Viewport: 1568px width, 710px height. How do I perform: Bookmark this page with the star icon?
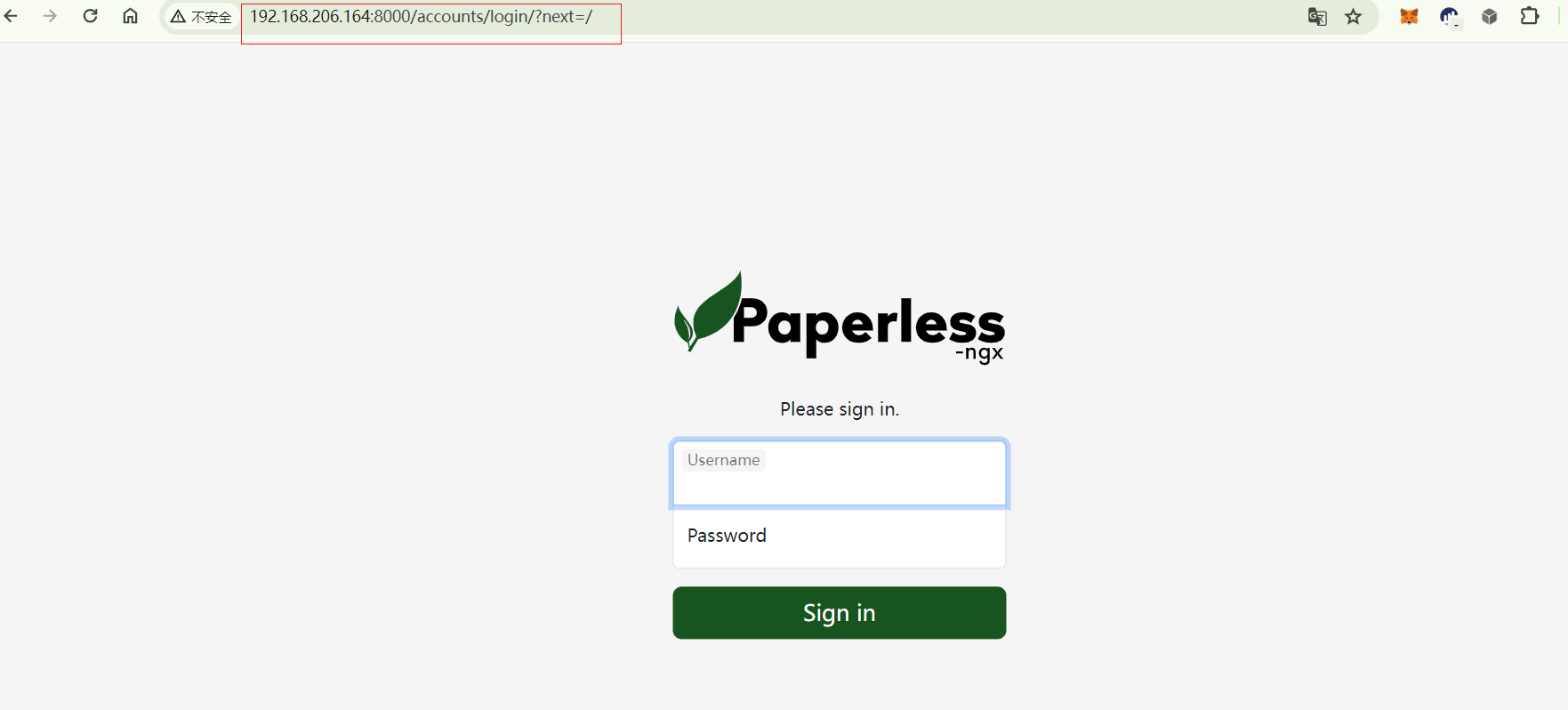pyautogui.click(x=1353, y=17)
